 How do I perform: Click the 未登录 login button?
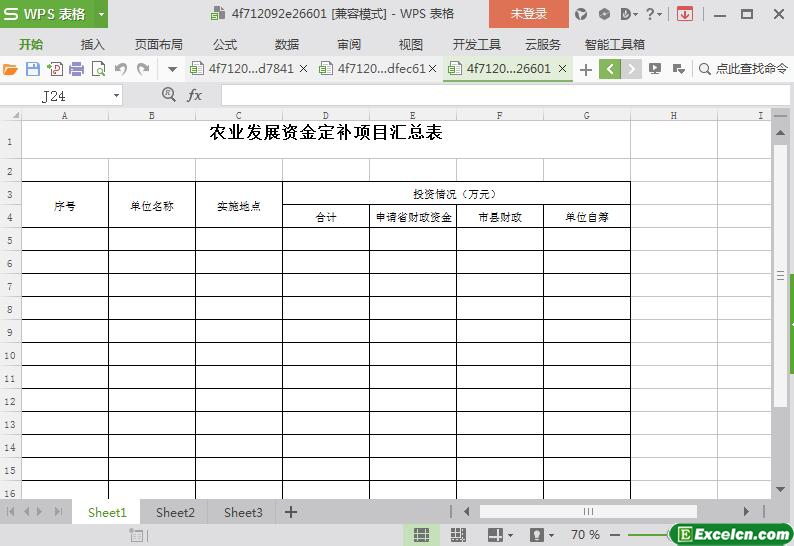pos(529,14)
